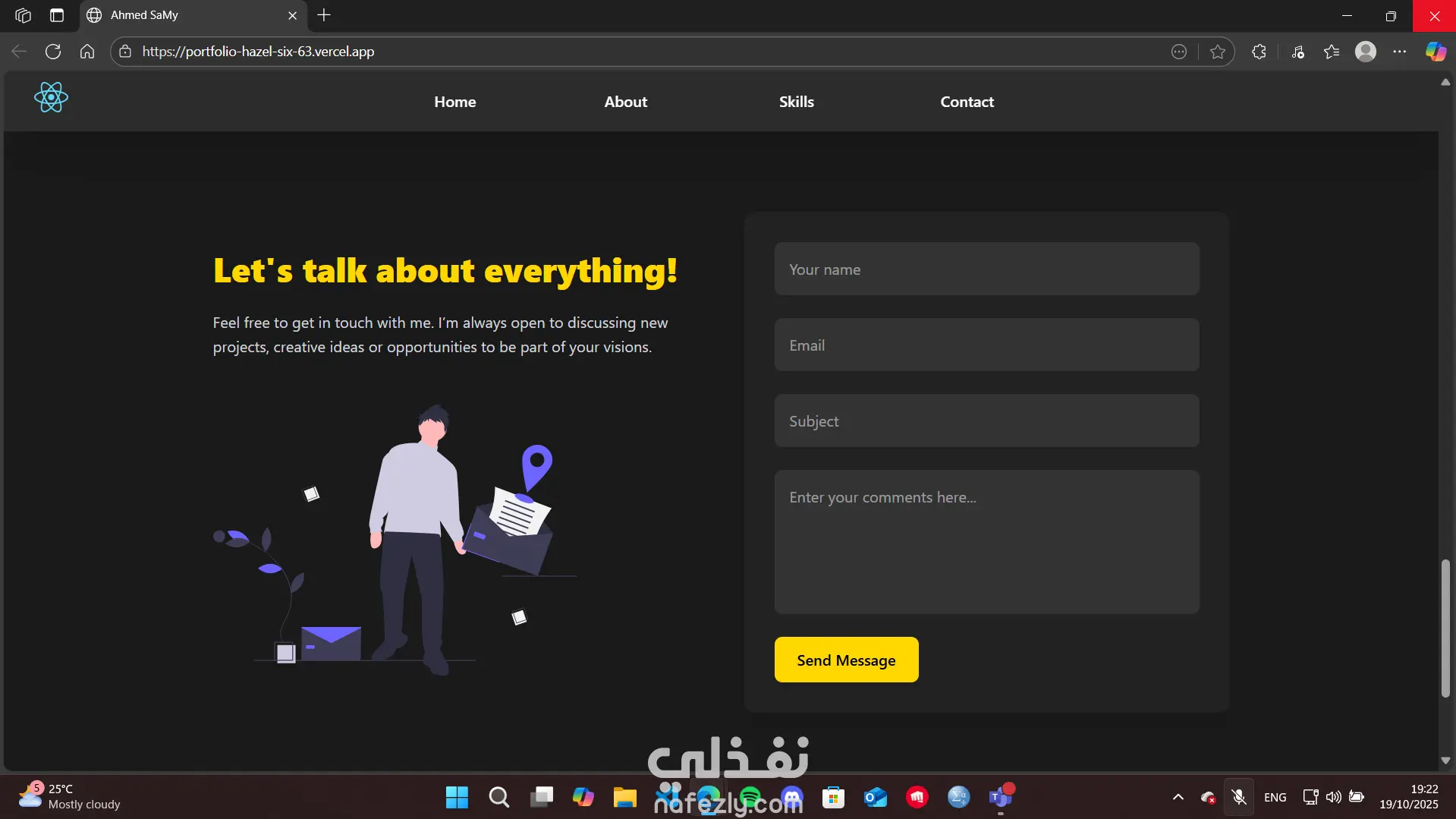Open the Windows Start menu
This screenshot has height=819, width=1456.
coord(457,798)
